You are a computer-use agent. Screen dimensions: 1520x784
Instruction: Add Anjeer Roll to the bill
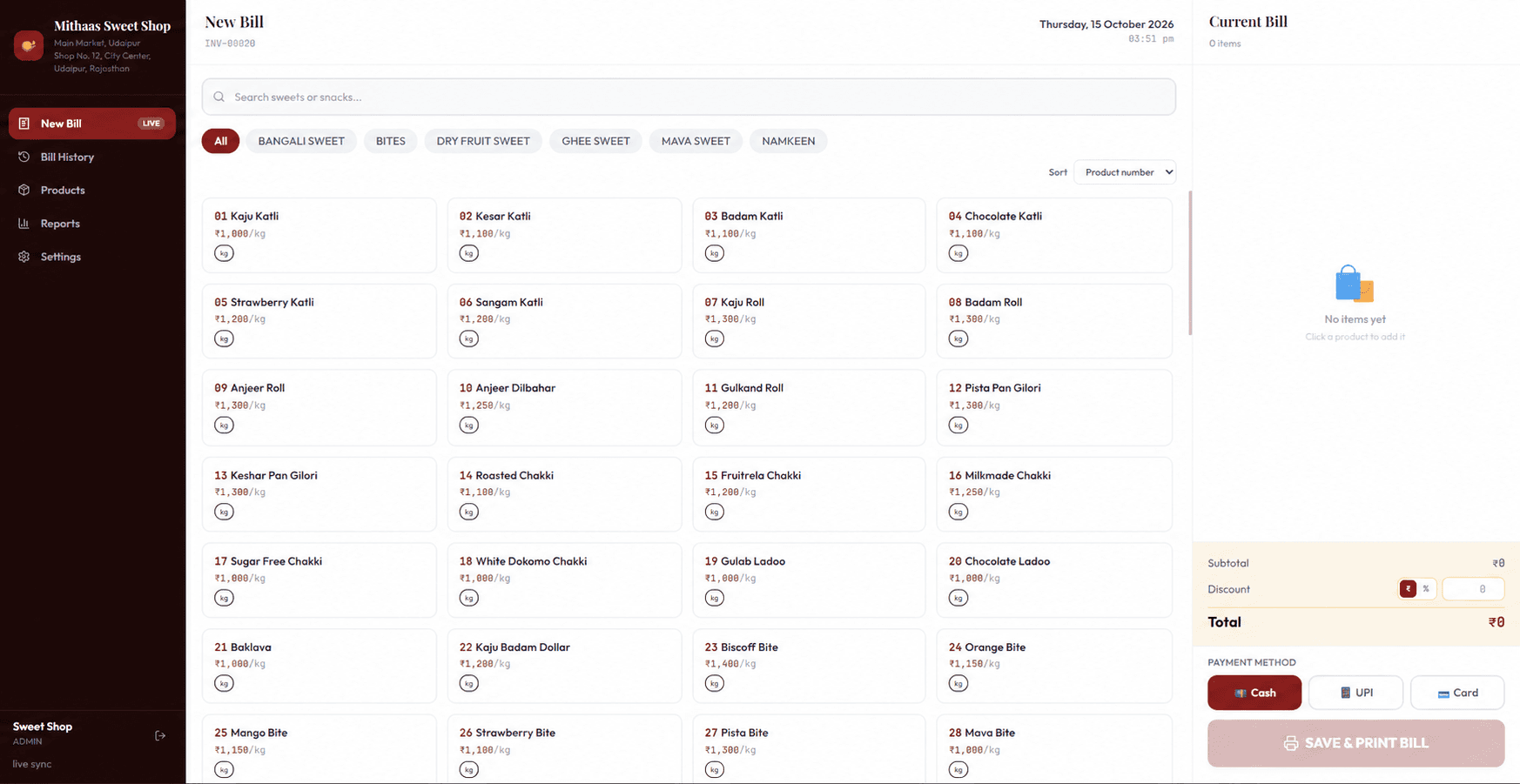(x=319, y=407)
